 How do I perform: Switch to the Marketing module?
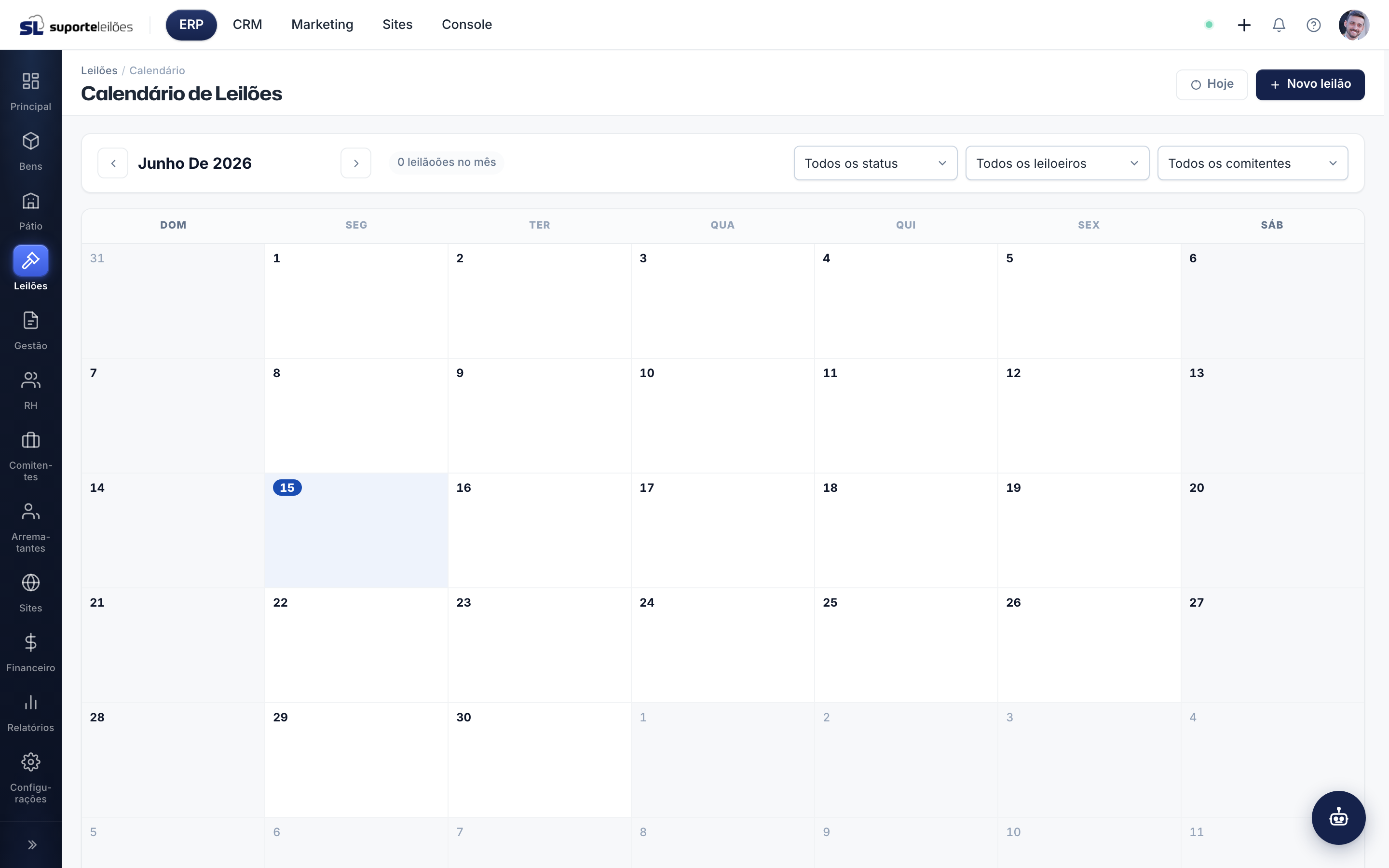[322, 25]
